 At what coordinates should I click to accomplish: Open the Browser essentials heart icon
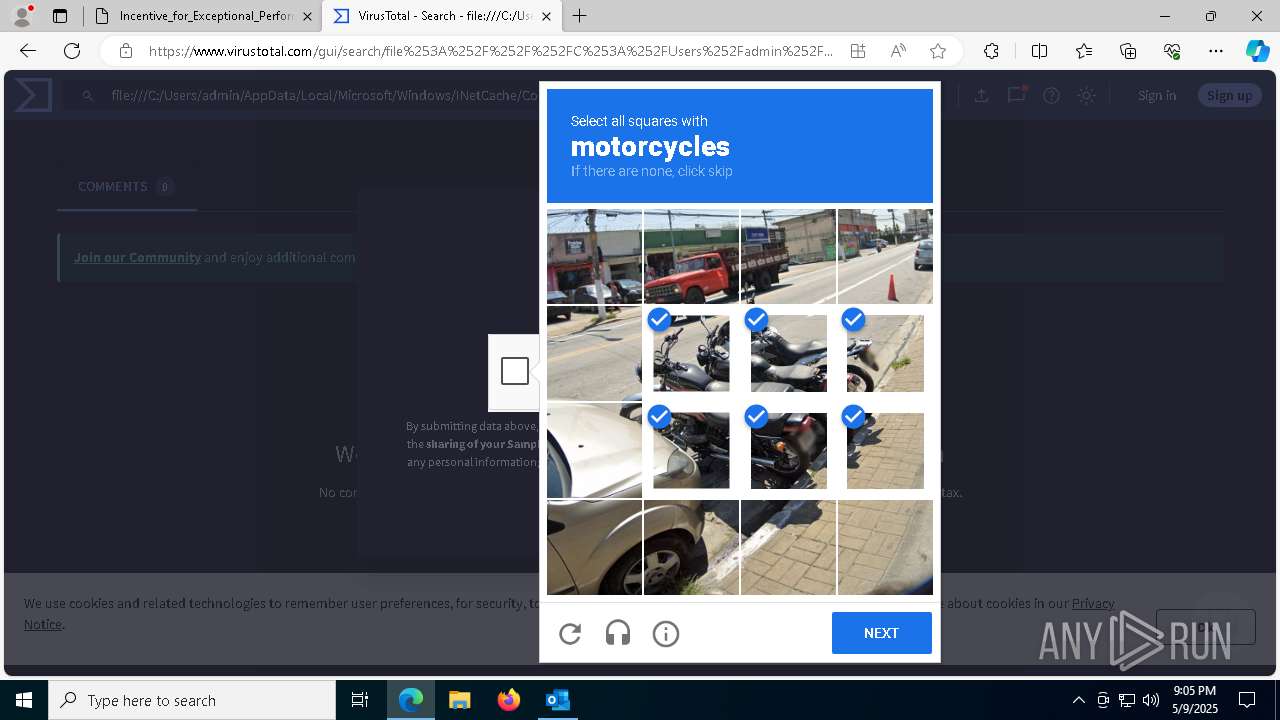(1172, 51)
